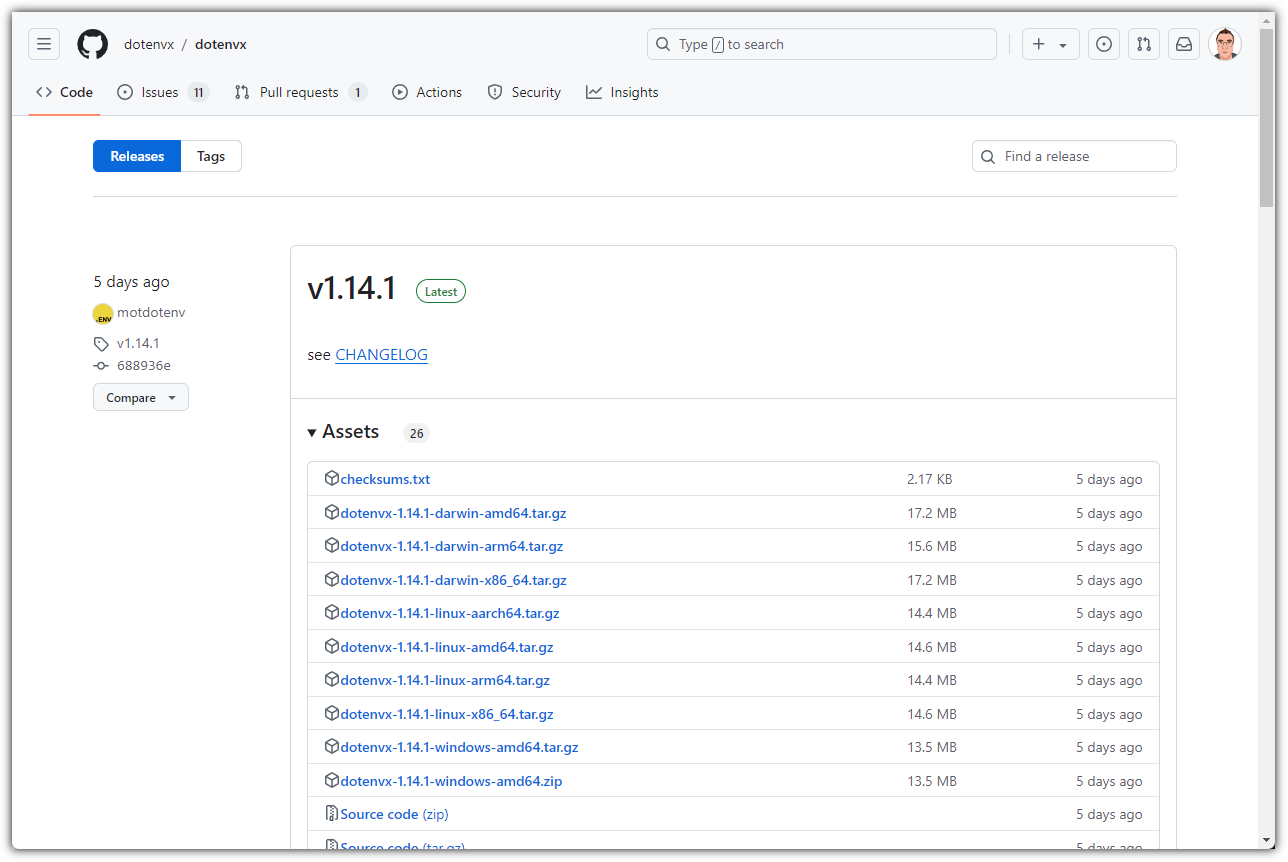Download checksums.txt

[385, 479]
